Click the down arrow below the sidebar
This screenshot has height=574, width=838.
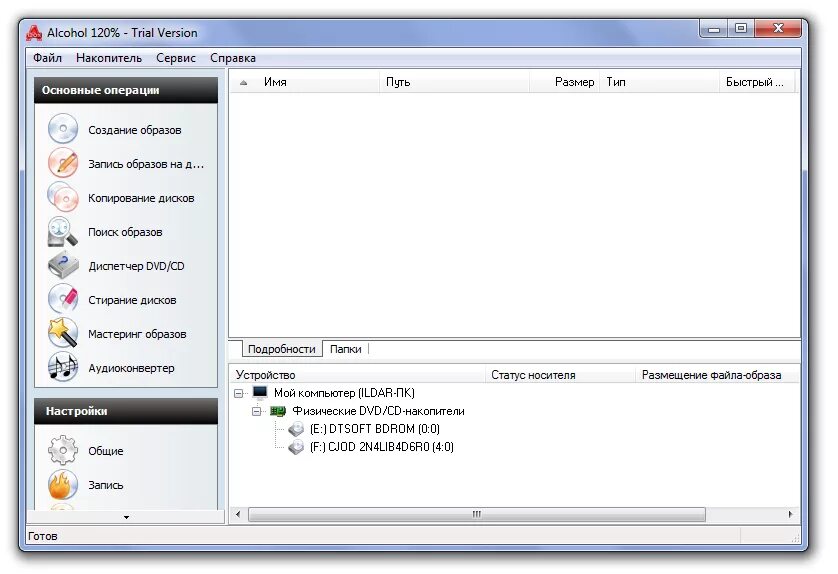pyautogui.click(x=126, y=517)
